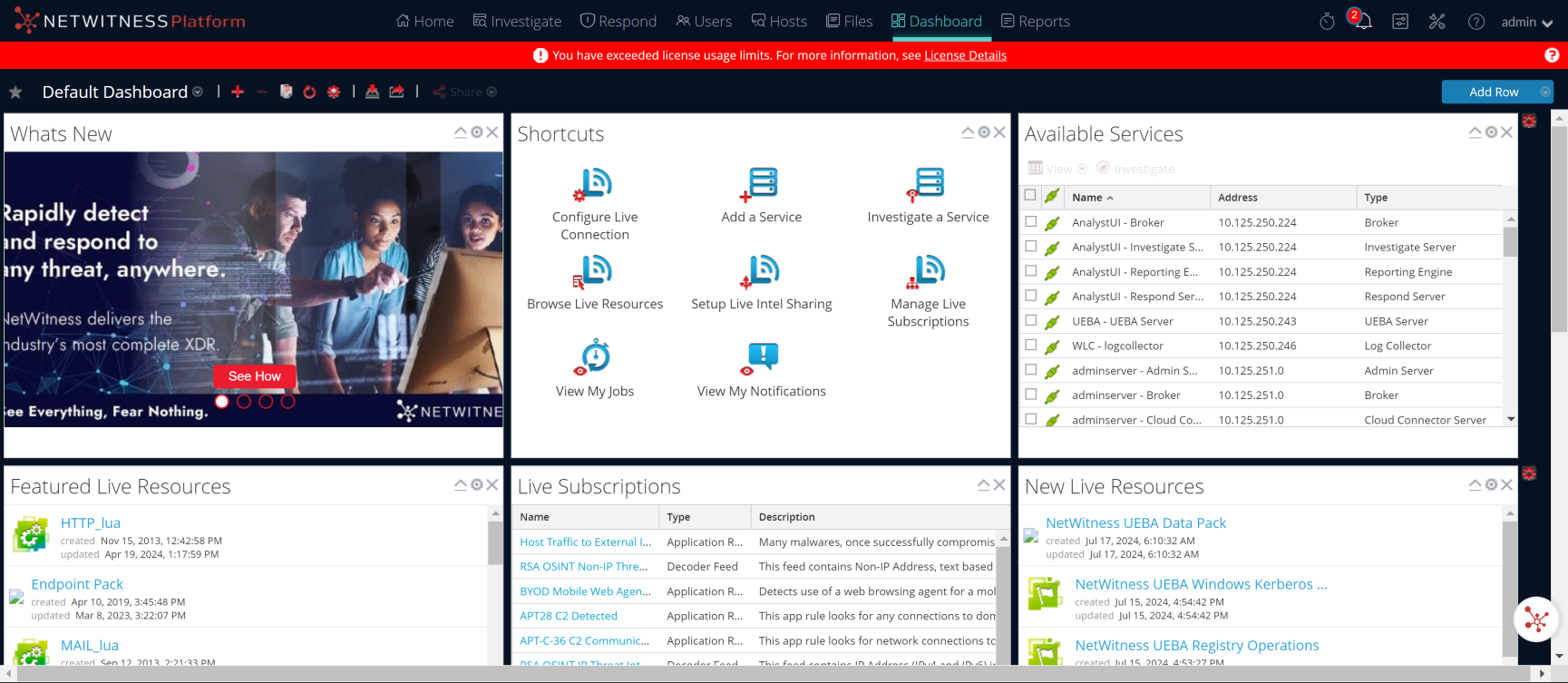The height and width of the screenshot is (683, 1568).
Task: Open the View My Jobs shortcut
Action: coord(595,370)
